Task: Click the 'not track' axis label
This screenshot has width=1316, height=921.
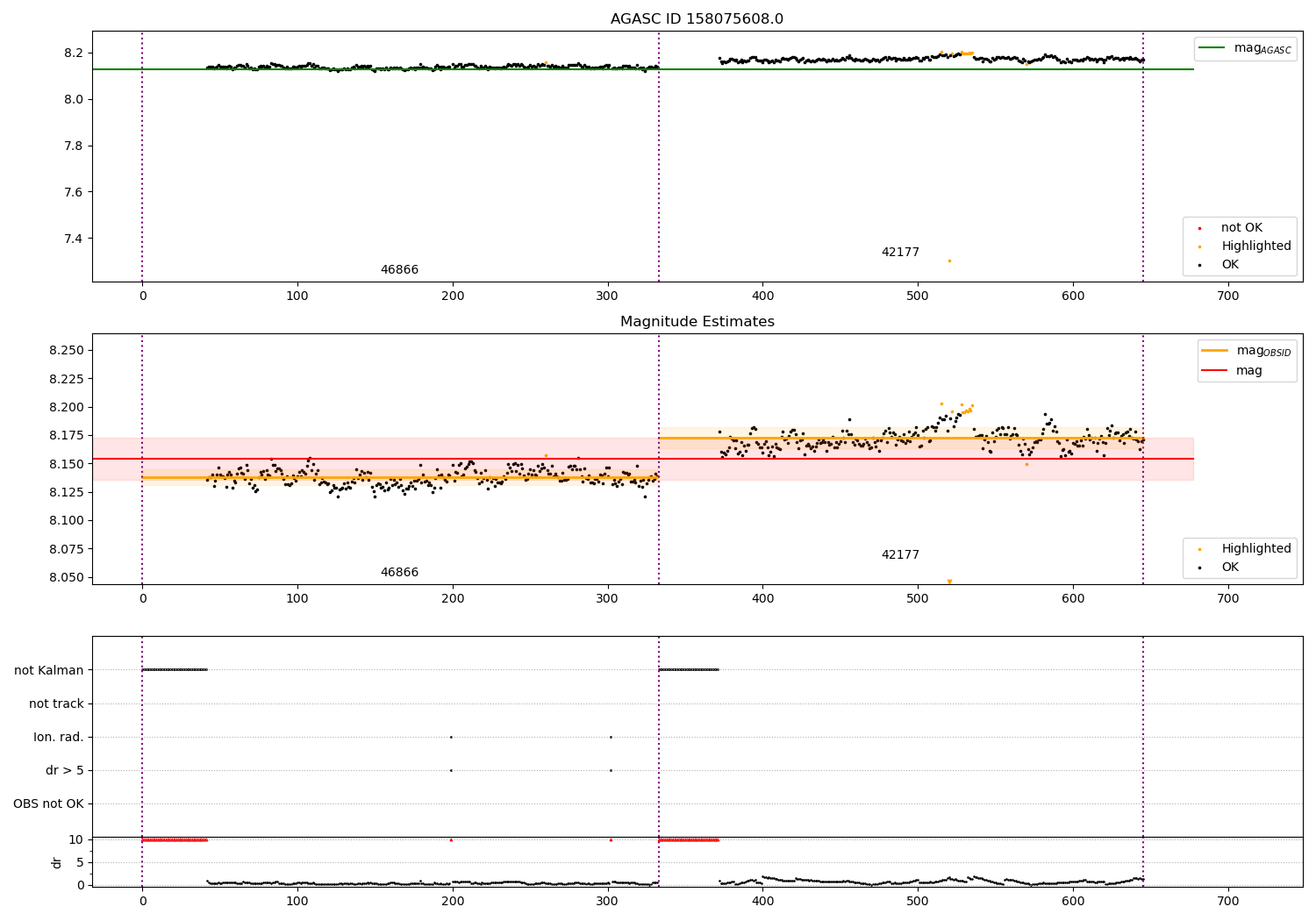Action: (x=56, y=703)
